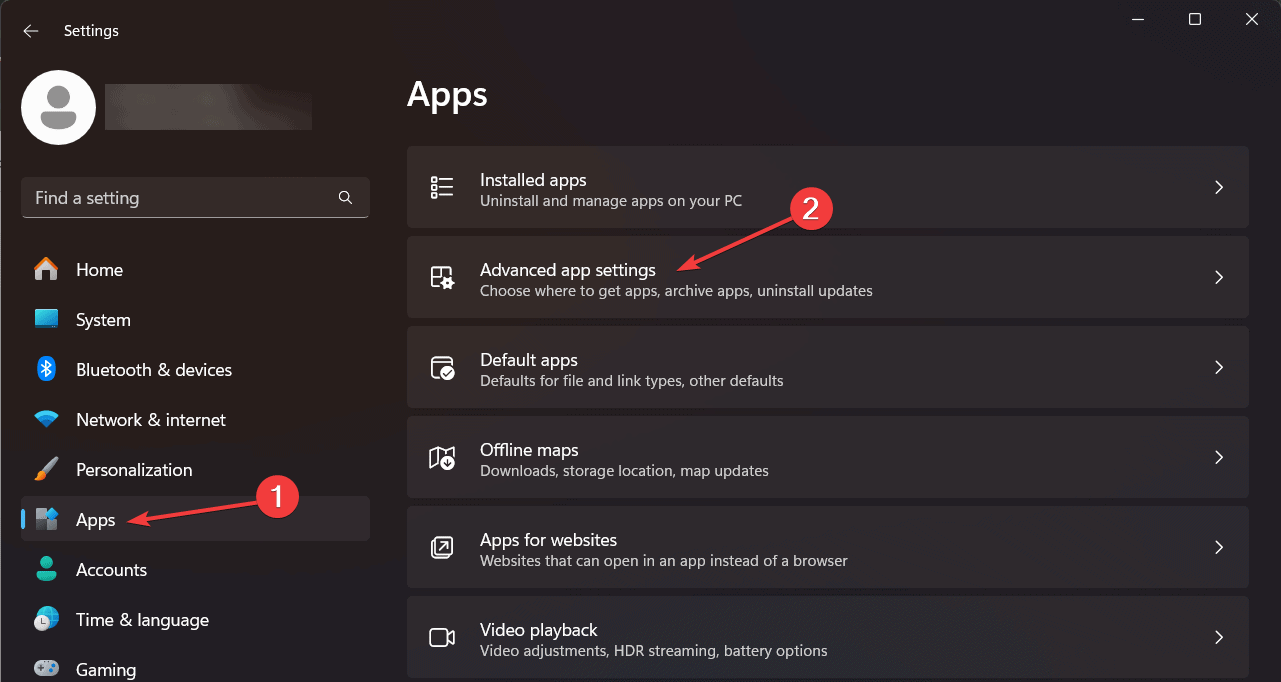Open the Personalization settings category
This screenshot has height=682, width=1281.
(x=133, y=470)
